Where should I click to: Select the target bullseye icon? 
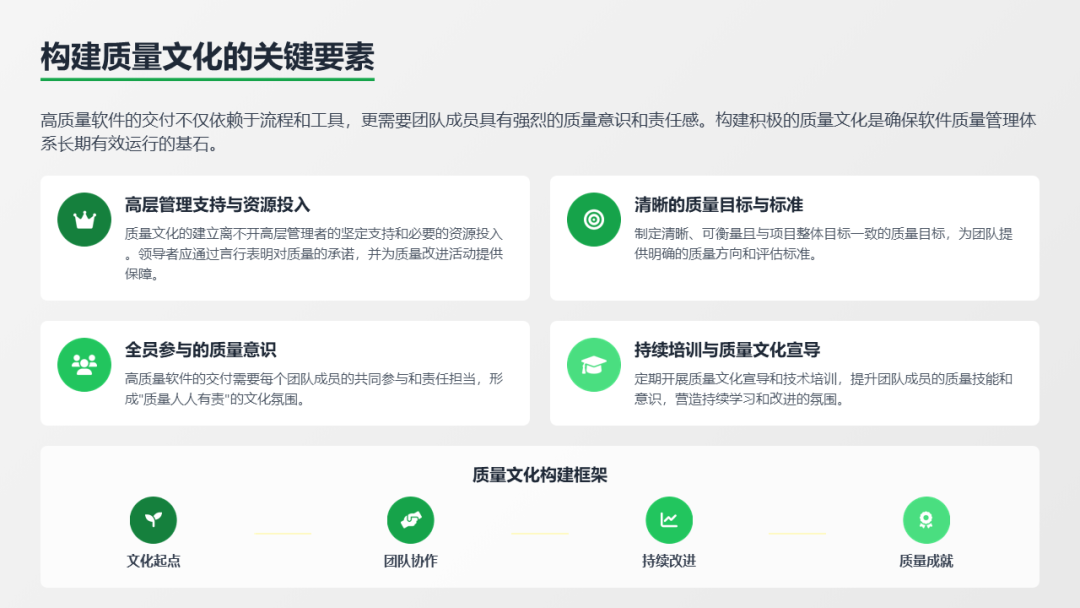[x=593, y=219]
